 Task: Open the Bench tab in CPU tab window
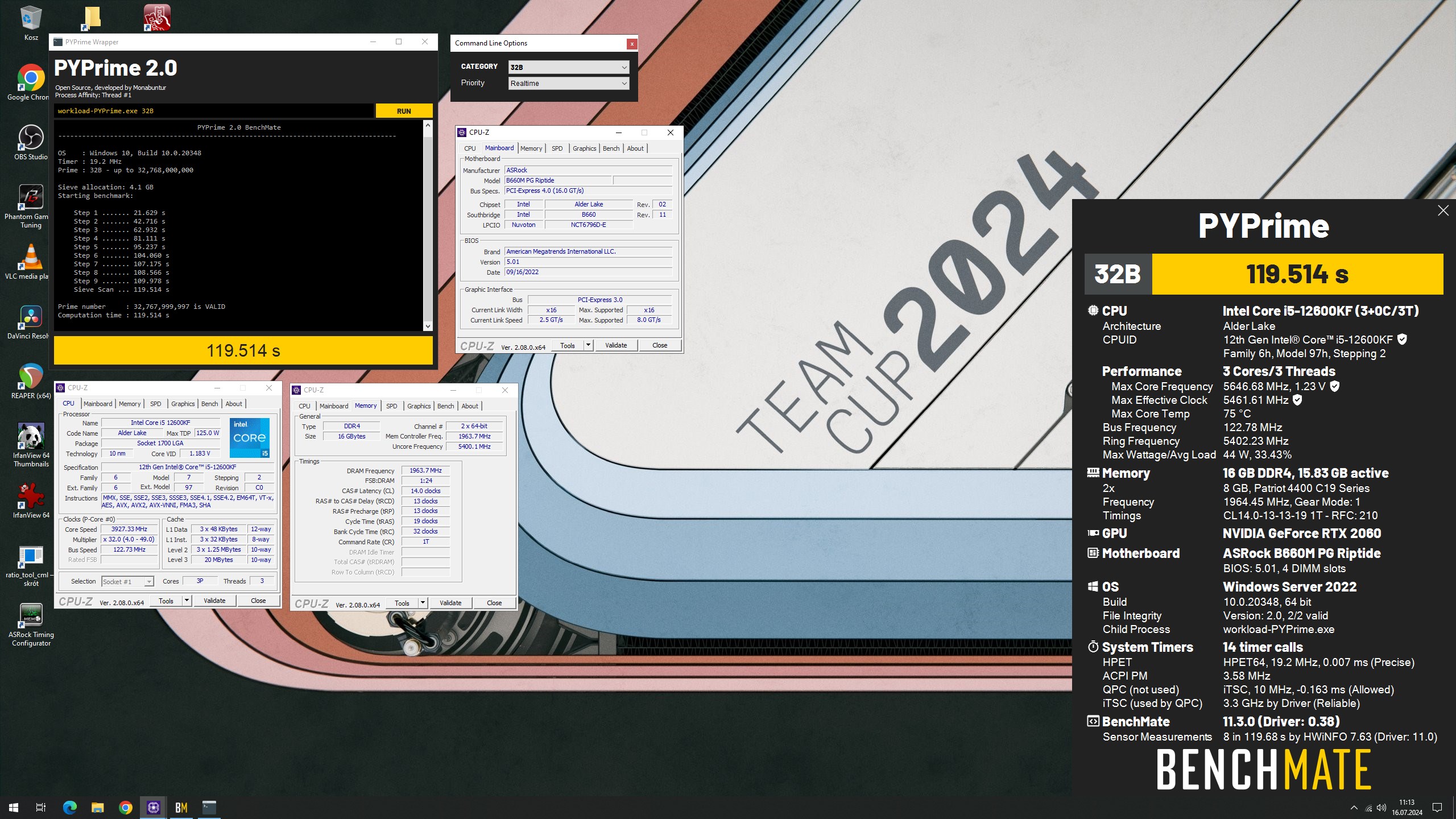click(x=209, y=404)
